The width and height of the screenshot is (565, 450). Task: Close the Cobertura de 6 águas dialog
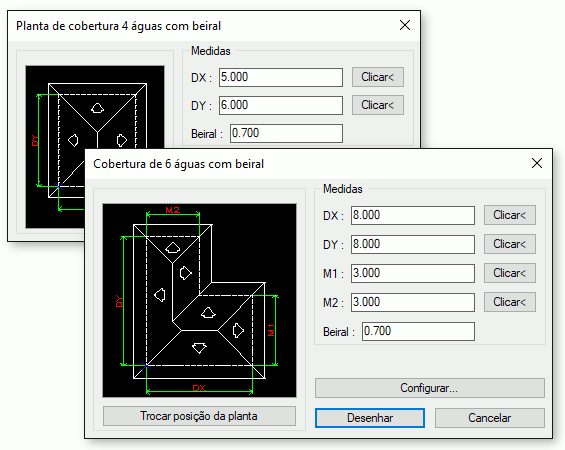point(537,163)
